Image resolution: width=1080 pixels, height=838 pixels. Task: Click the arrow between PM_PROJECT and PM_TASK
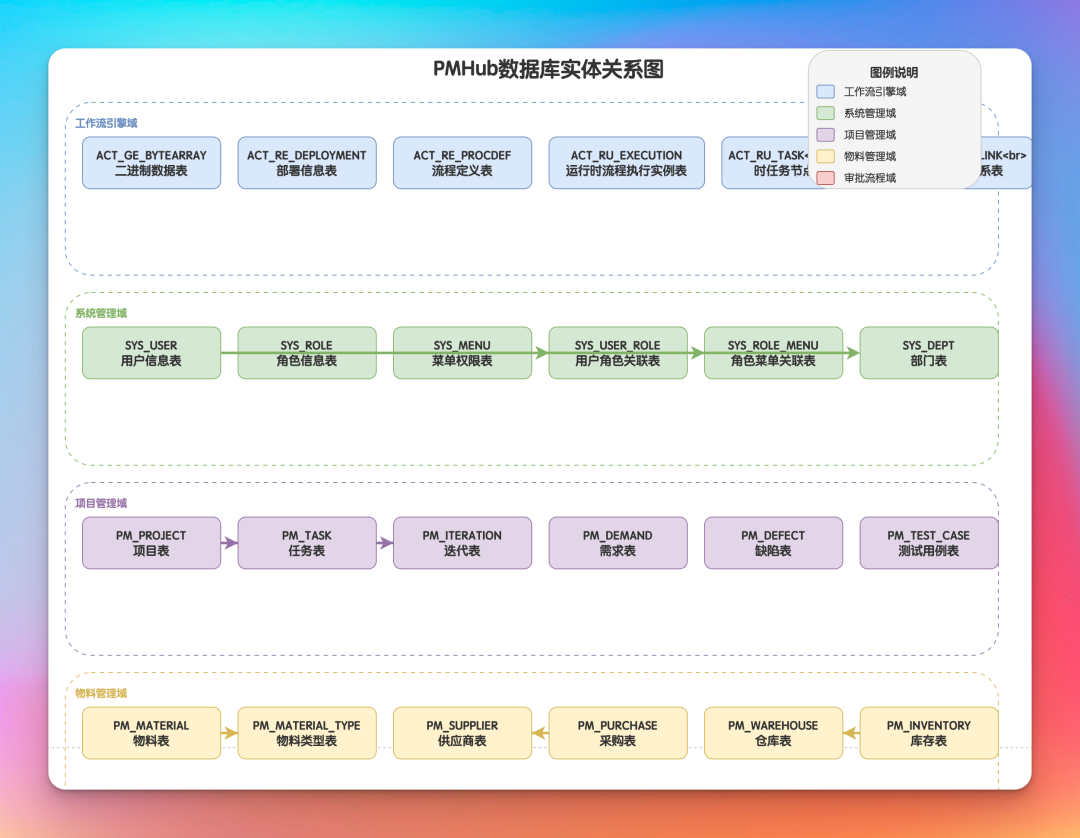pyautogui.click(x=229, y=543)
